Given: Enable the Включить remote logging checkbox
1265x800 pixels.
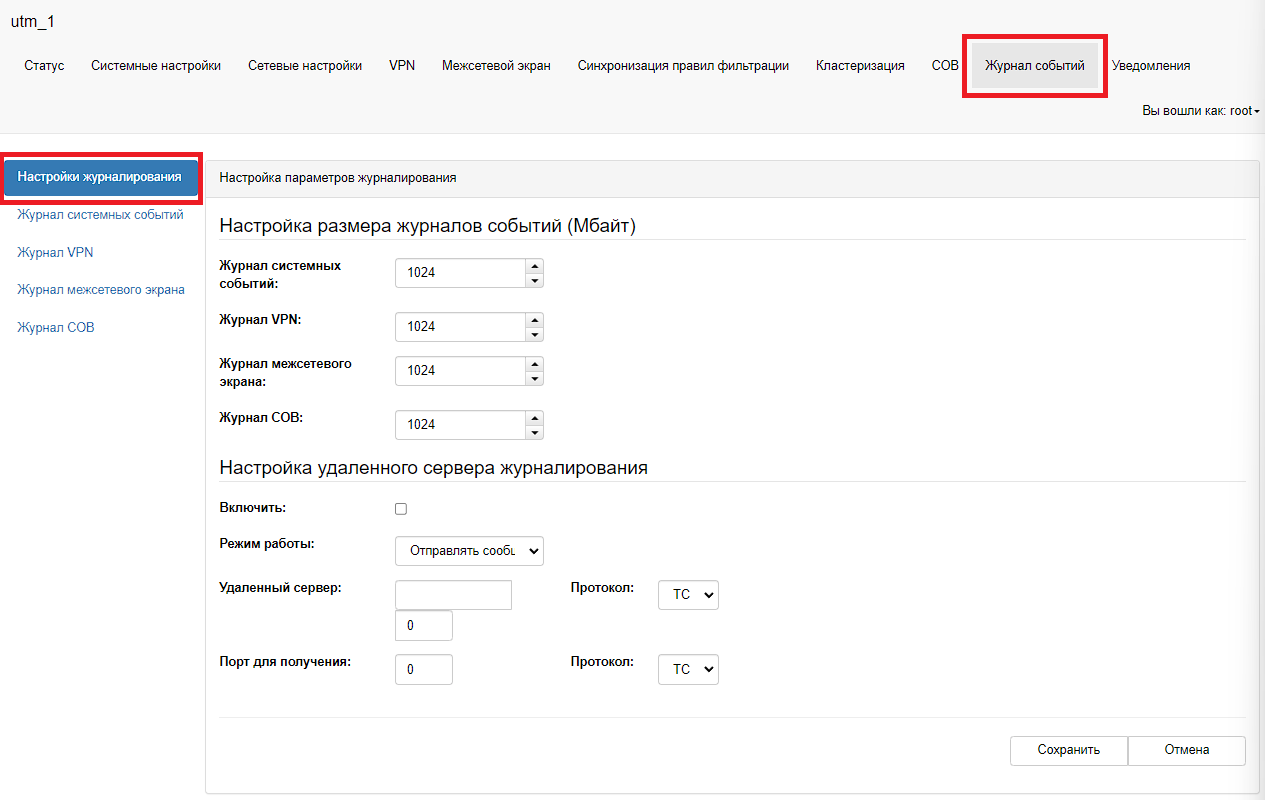Looking at the screenshot, I should [x=401, y=509].
